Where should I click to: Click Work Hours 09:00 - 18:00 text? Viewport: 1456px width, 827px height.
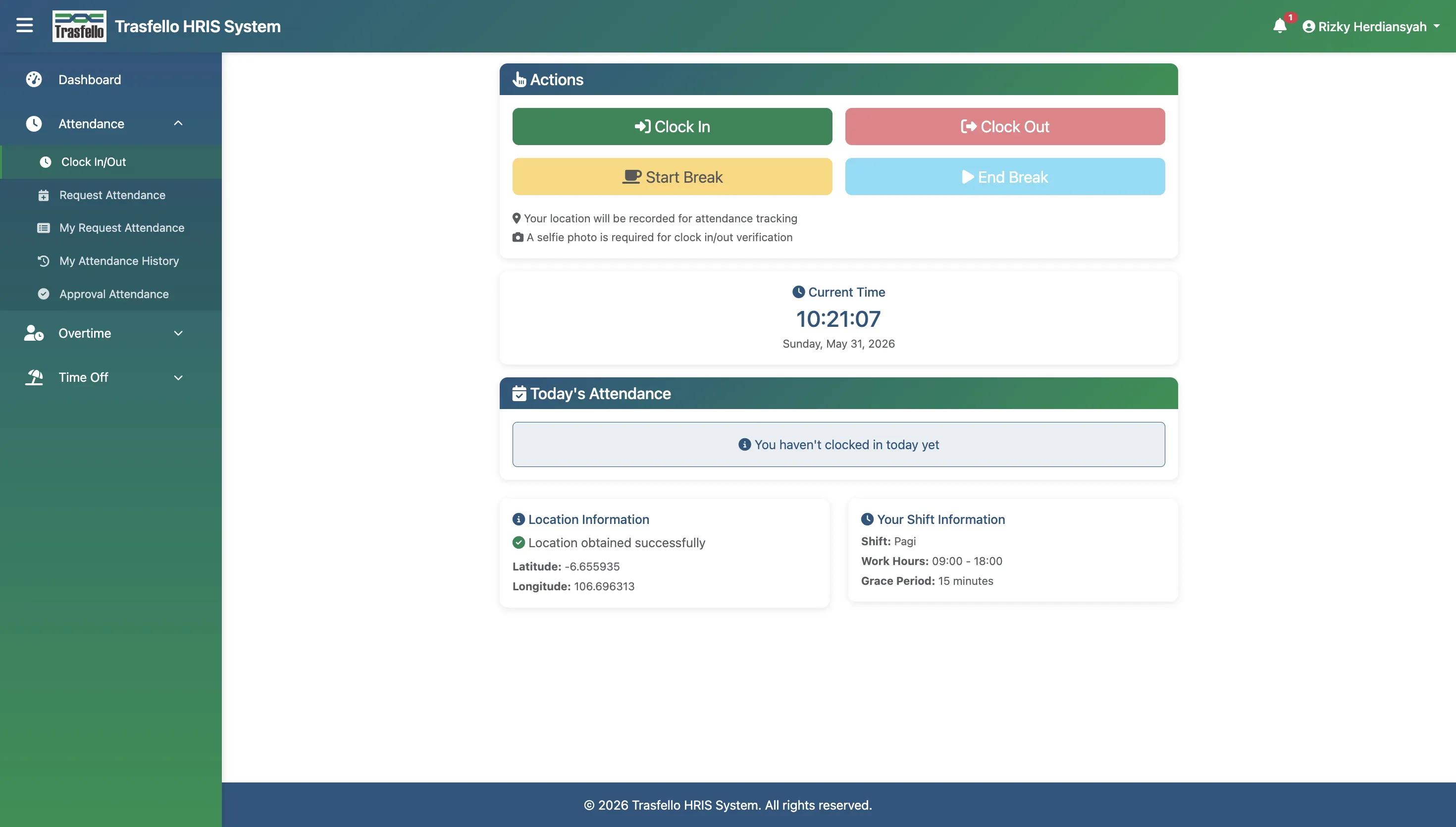(931, 561)
